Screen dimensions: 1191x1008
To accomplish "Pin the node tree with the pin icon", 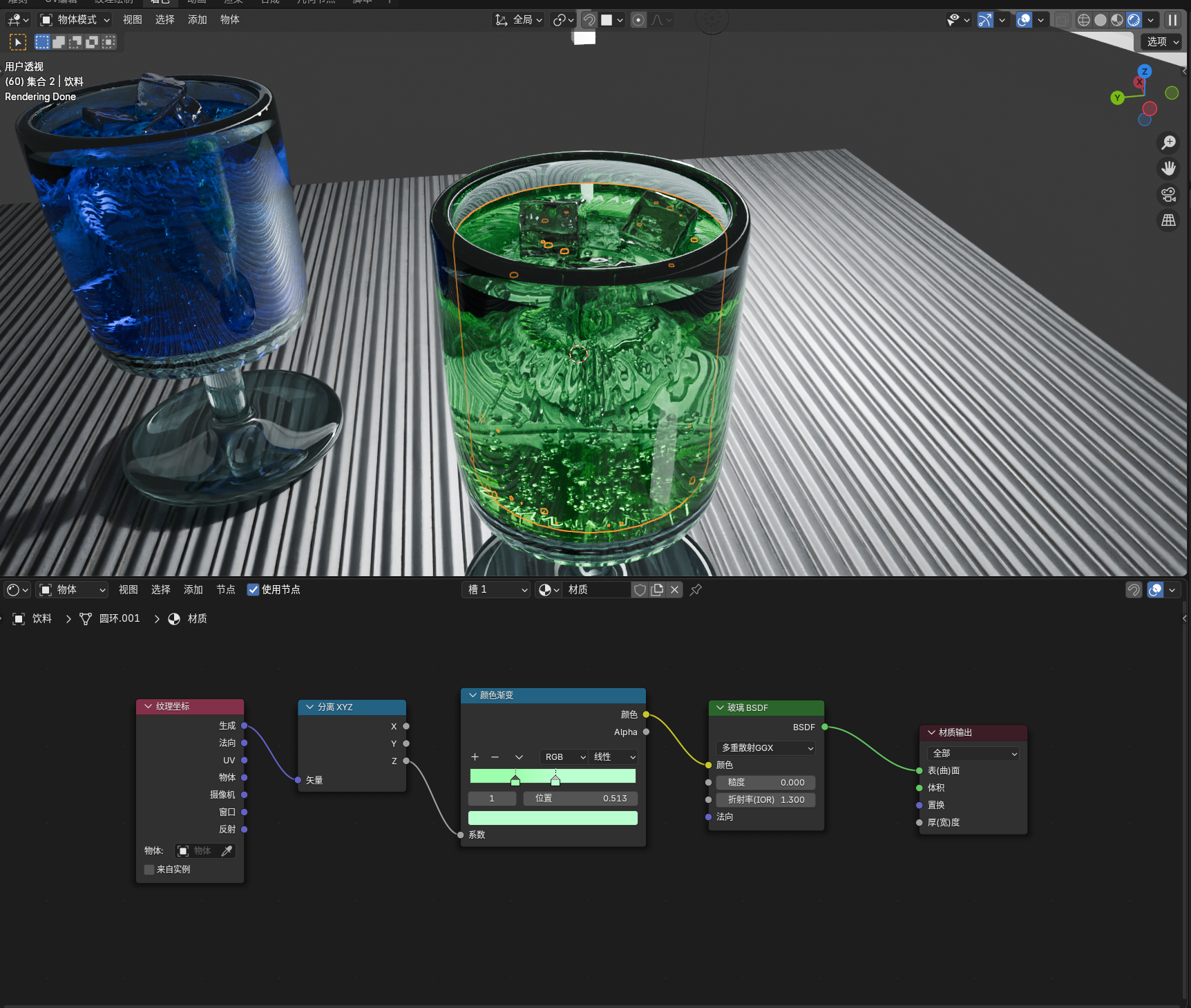I will (x=696, y=590).
